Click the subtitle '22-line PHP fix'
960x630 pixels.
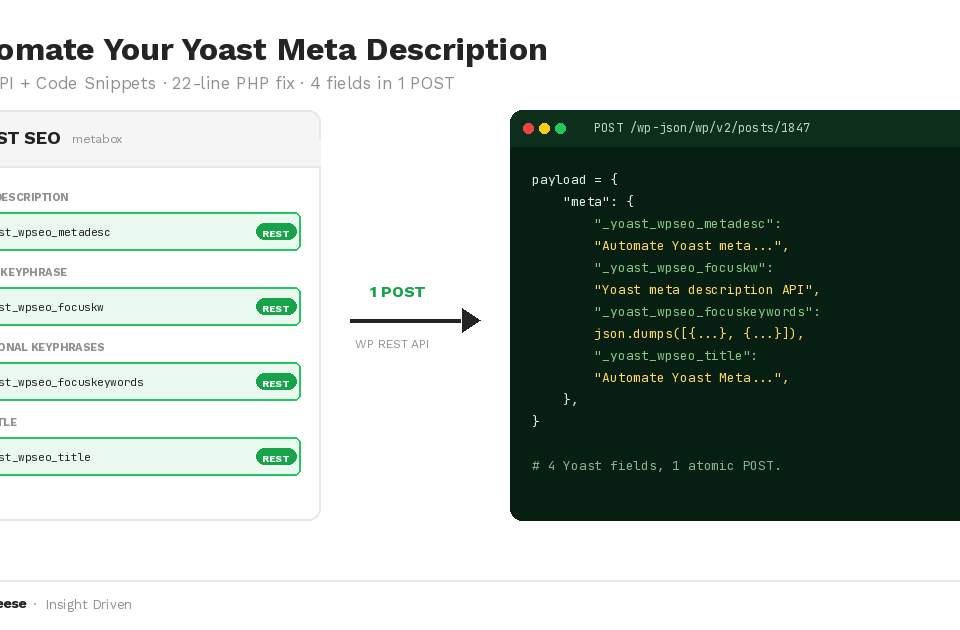click(x=233, y=83)
